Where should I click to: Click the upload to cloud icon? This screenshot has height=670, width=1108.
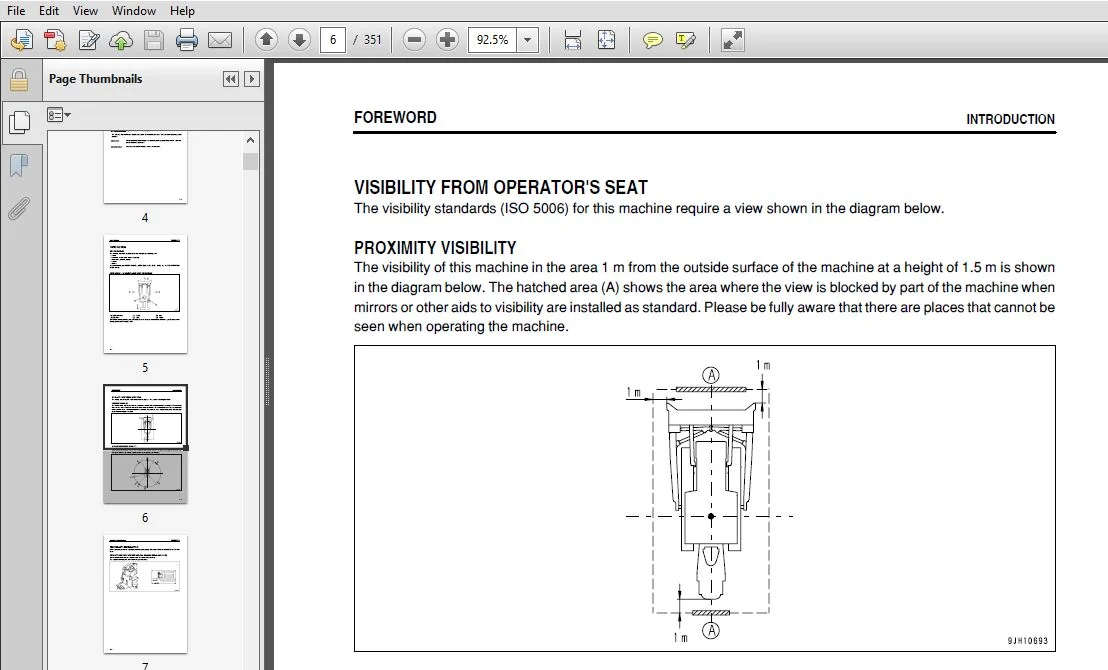click(x=121, y=40)
